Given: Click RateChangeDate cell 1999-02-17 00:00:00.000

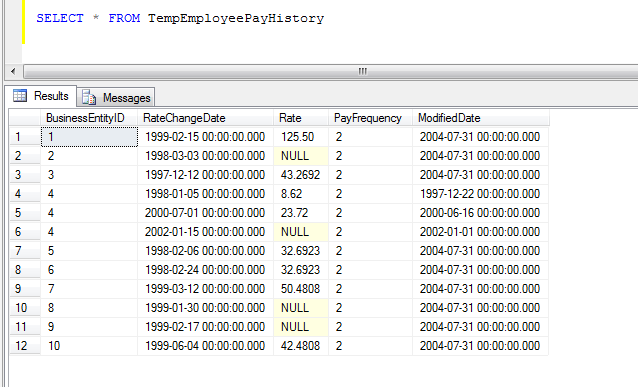Looking at the screenshot, I should pos(205,327).
